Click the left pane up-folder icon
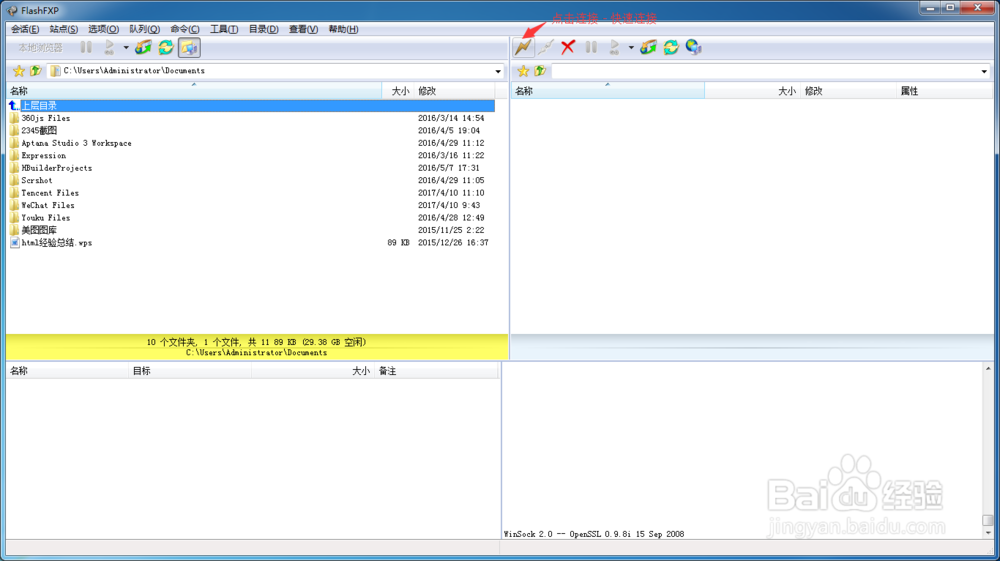This screenshot has height=561, width=1000. (36, 71)
